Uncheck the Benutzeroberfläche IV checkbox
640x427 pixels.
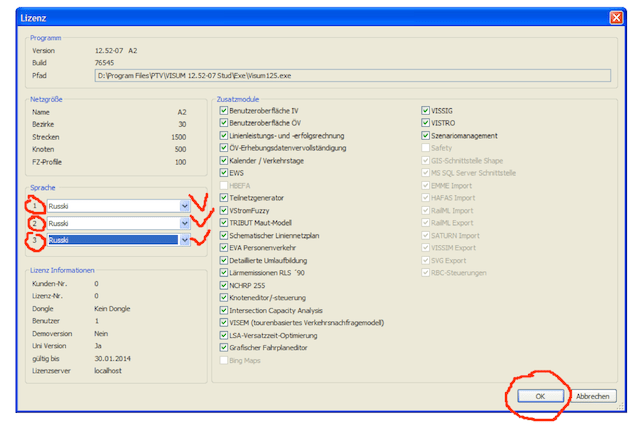point(223,110)
